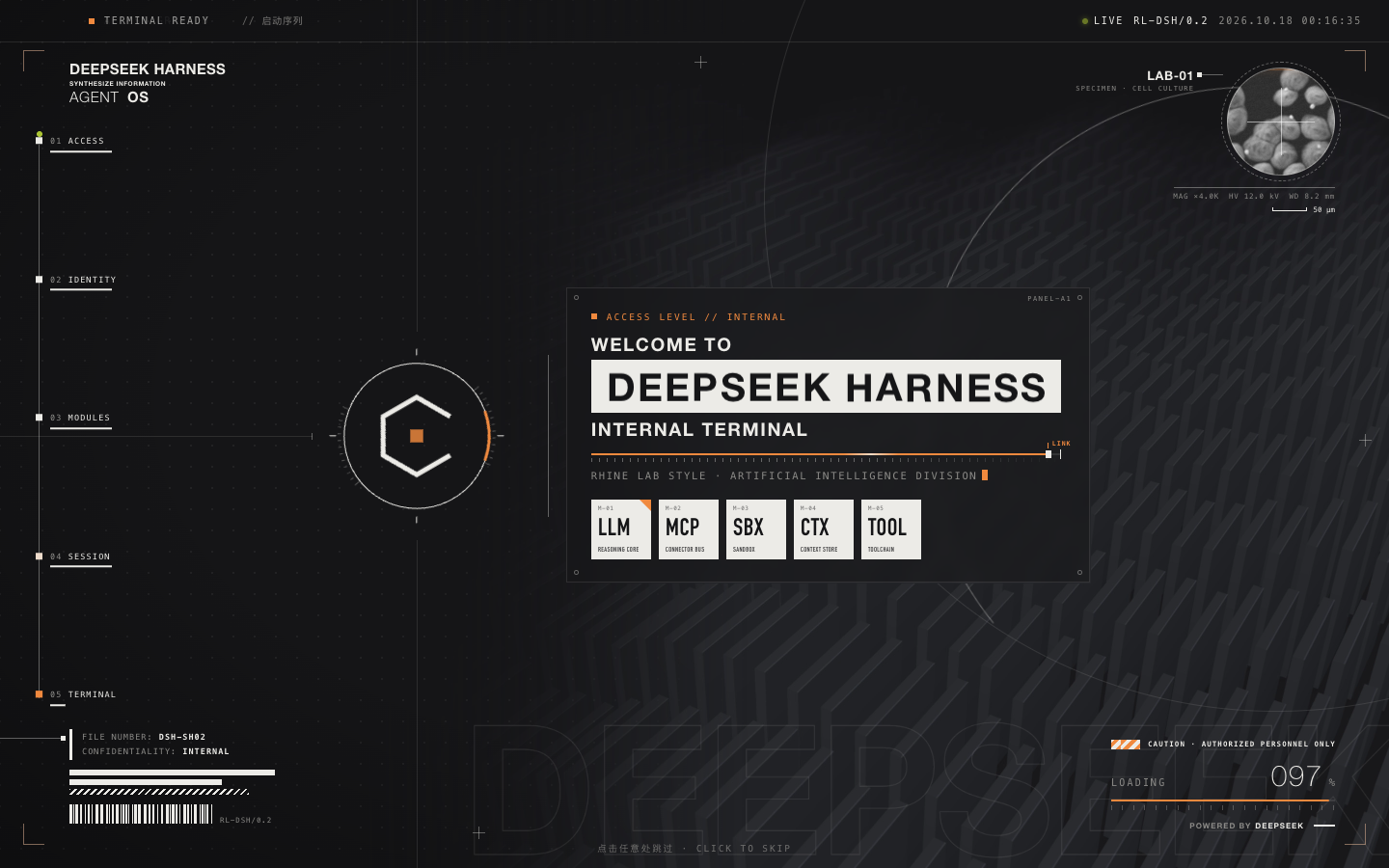Click the orange caution stripe icon
Image resolution: width=1389 pixels, height=868 pixels.
coord(1126,745)
